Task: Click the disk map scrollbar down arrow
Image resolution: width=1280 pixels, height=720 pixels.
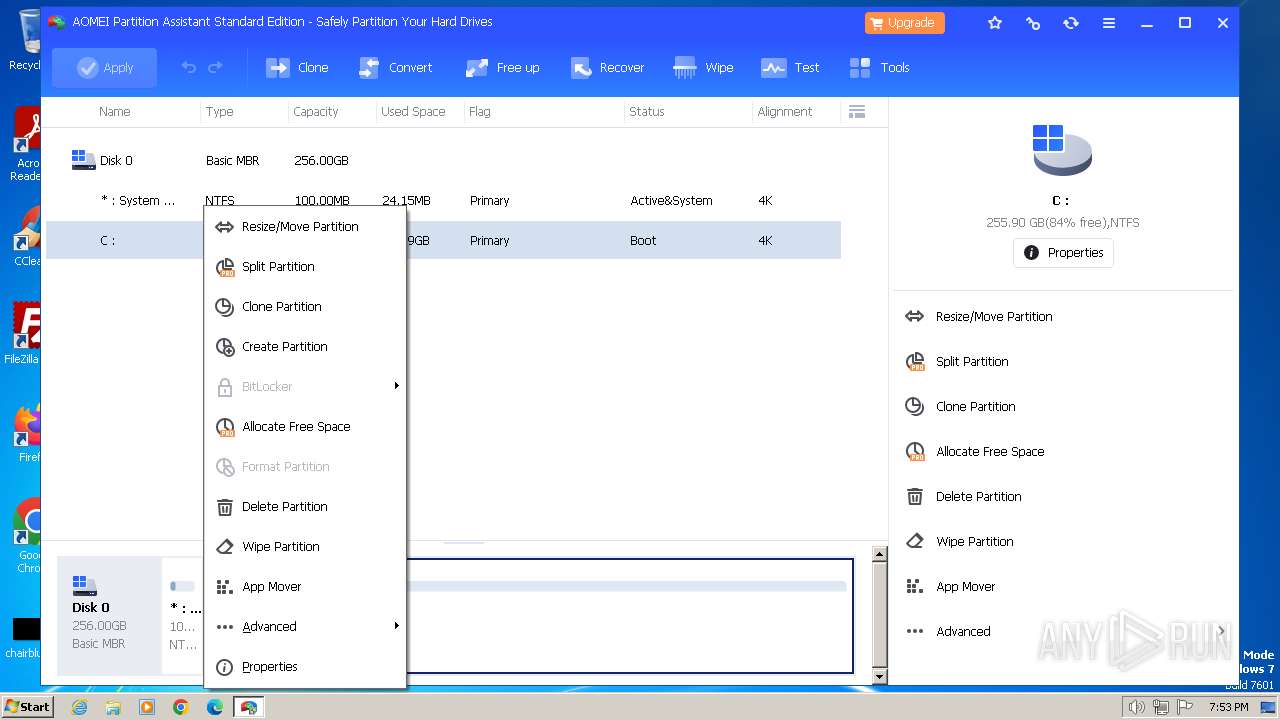Action: (880, 677)
